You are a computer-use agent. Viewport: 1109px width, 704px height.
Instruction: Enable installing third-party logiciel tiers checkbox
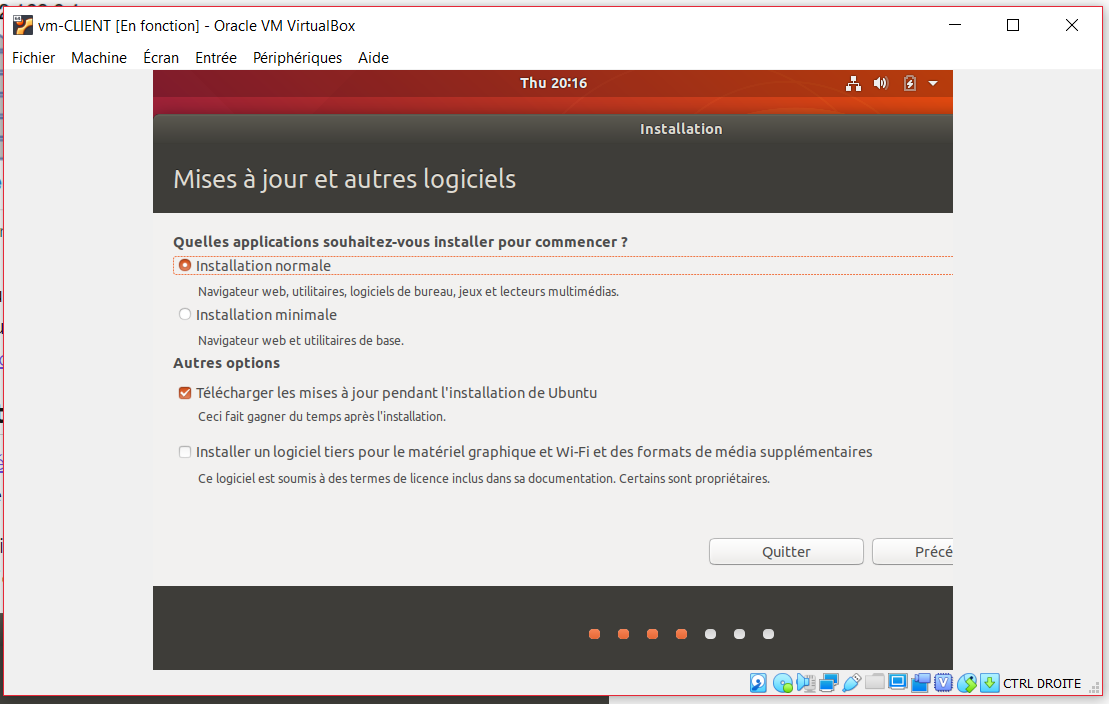point(185,452)
